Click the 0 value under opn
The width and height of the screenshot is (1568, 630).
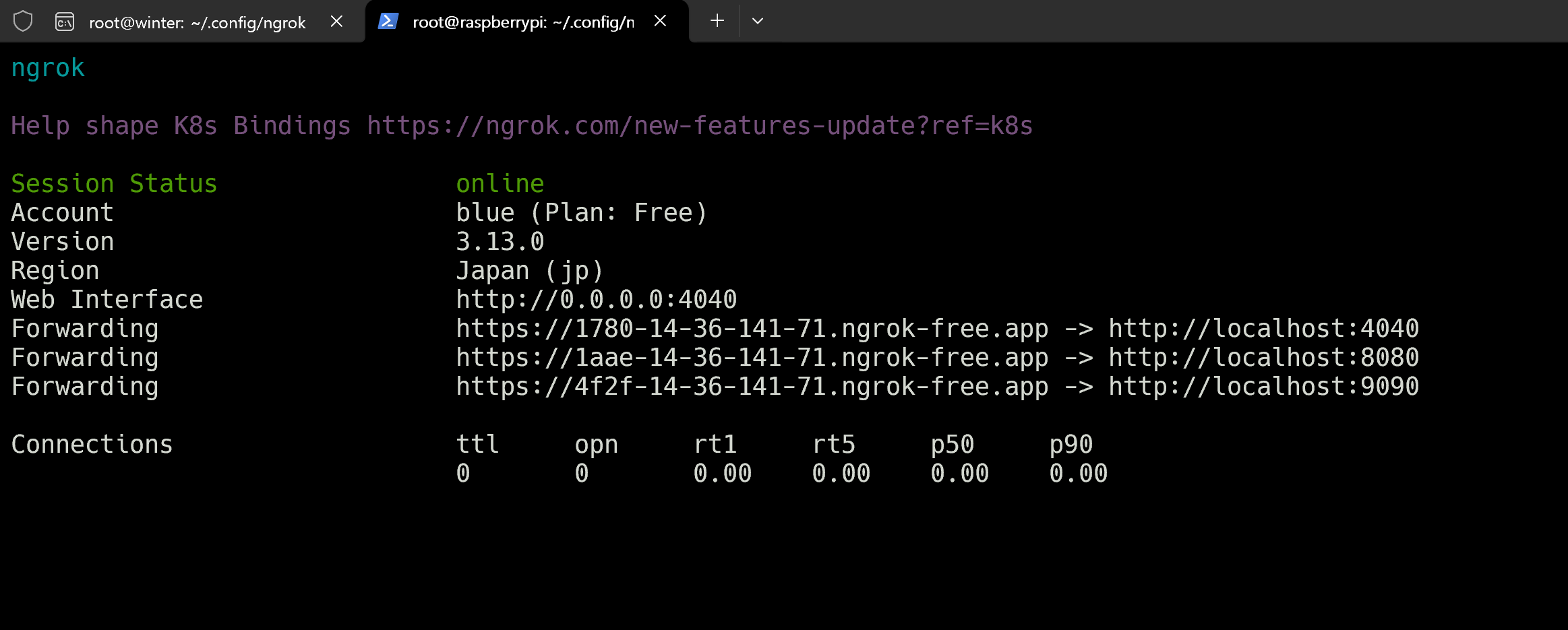pyautogui.click(x=582, y=473)
